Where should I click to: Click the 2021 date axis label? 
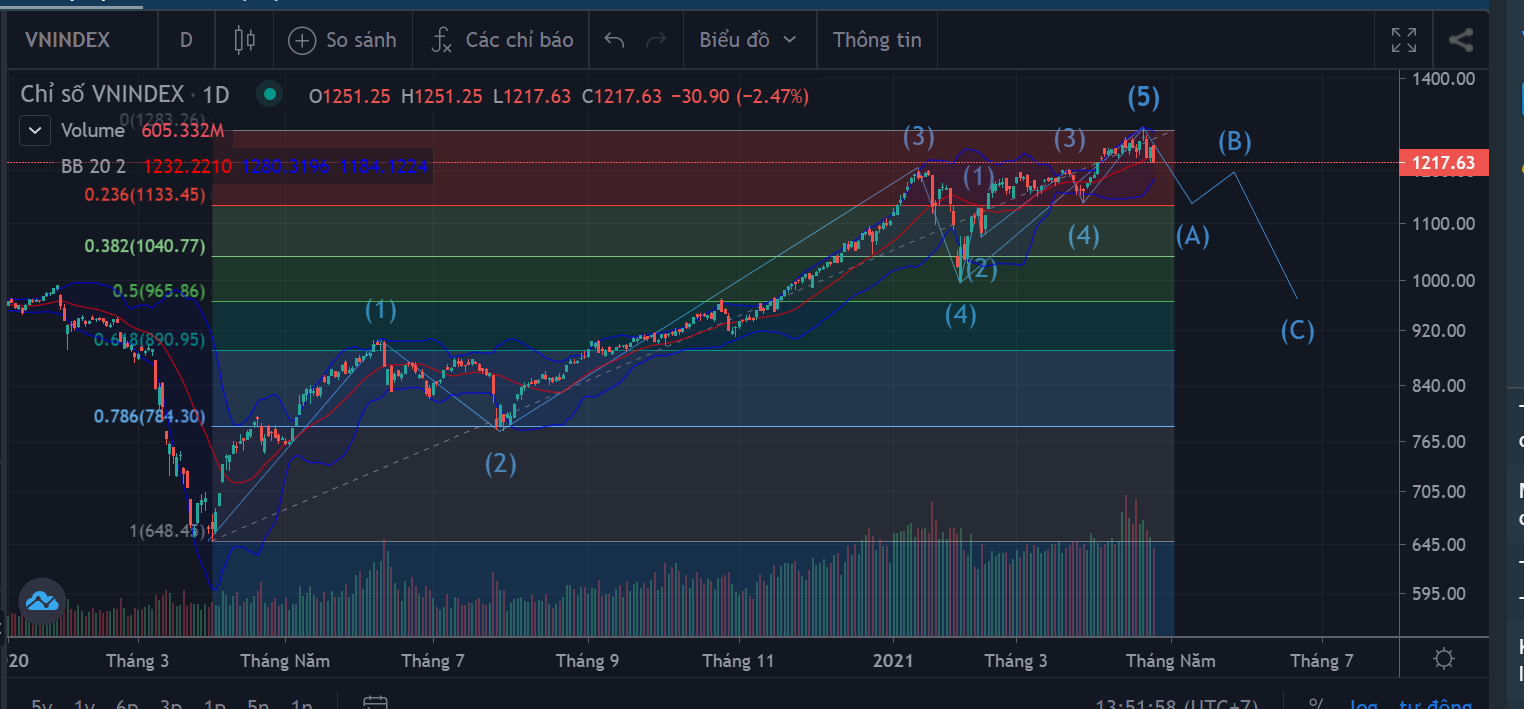(x=893, y=661)
